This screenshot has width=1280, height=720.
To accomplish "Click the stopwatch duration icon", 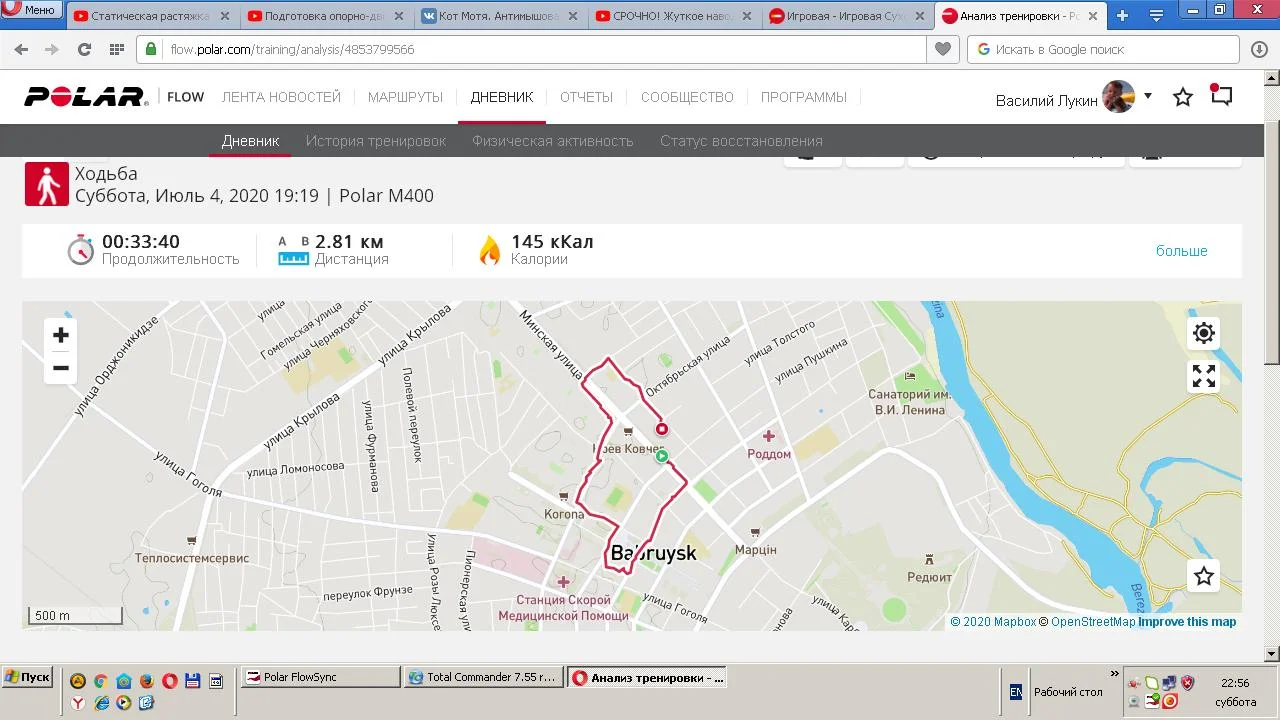I will point(81,249).
